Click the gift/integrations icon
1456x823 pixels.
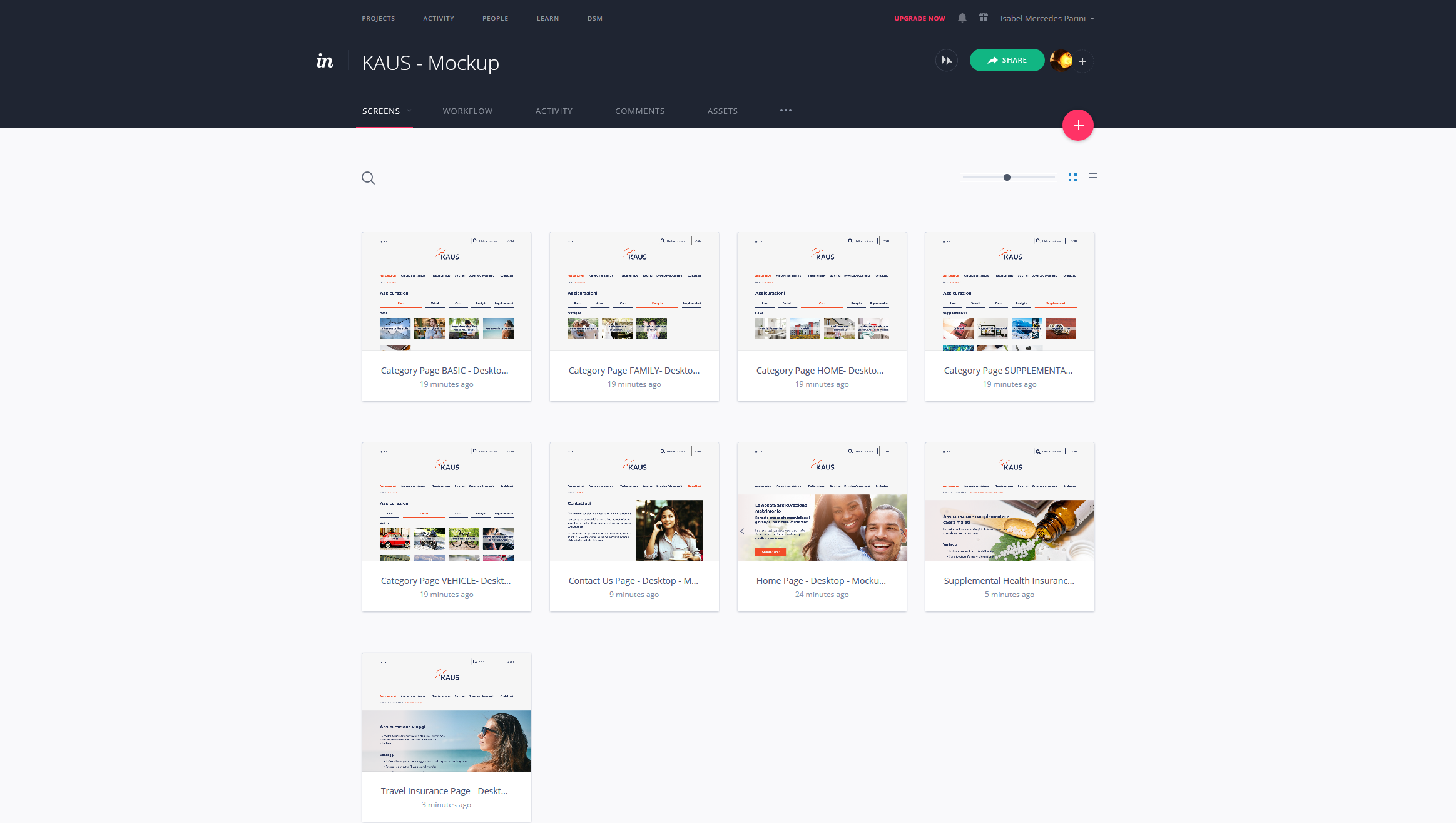(982, 18)
